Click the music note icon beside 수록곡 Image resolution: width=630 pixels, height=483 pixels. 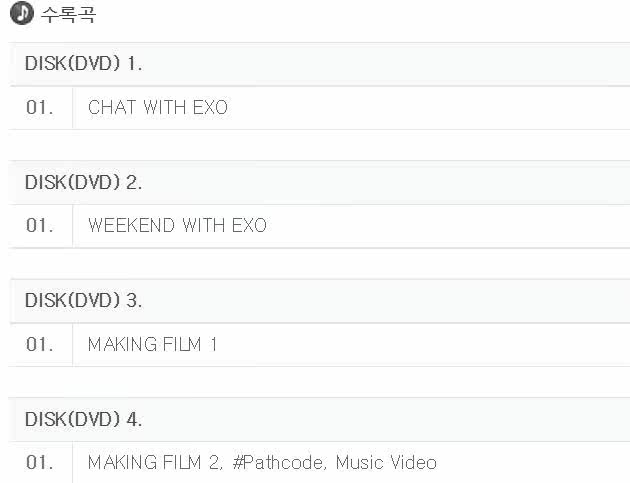point(21,15)
